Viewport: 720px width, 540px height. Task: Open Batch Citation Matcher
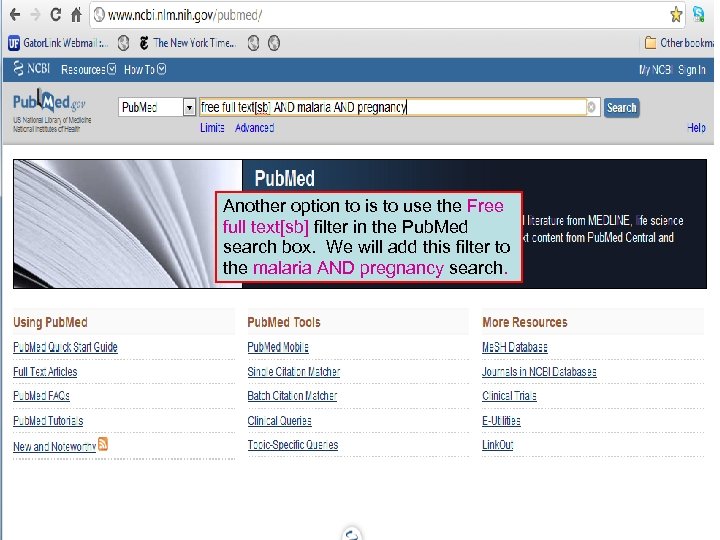tap(292, 396)
